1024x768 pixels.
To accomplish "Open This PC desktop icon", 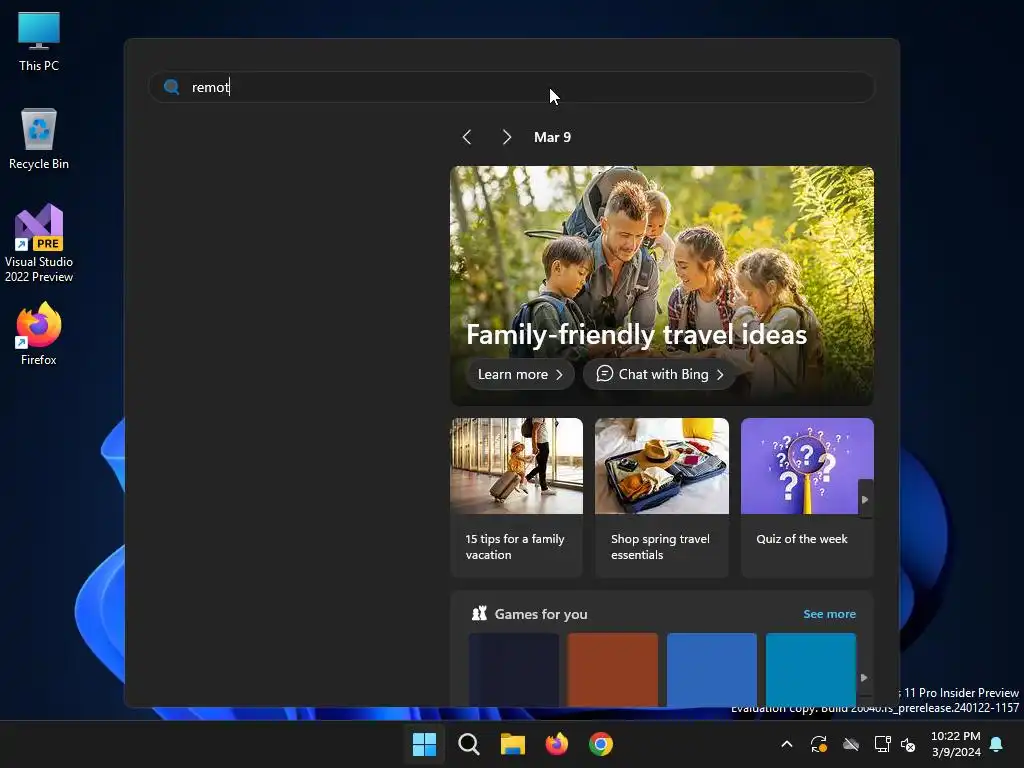I will pyautogui.click(x=39, y=42).
